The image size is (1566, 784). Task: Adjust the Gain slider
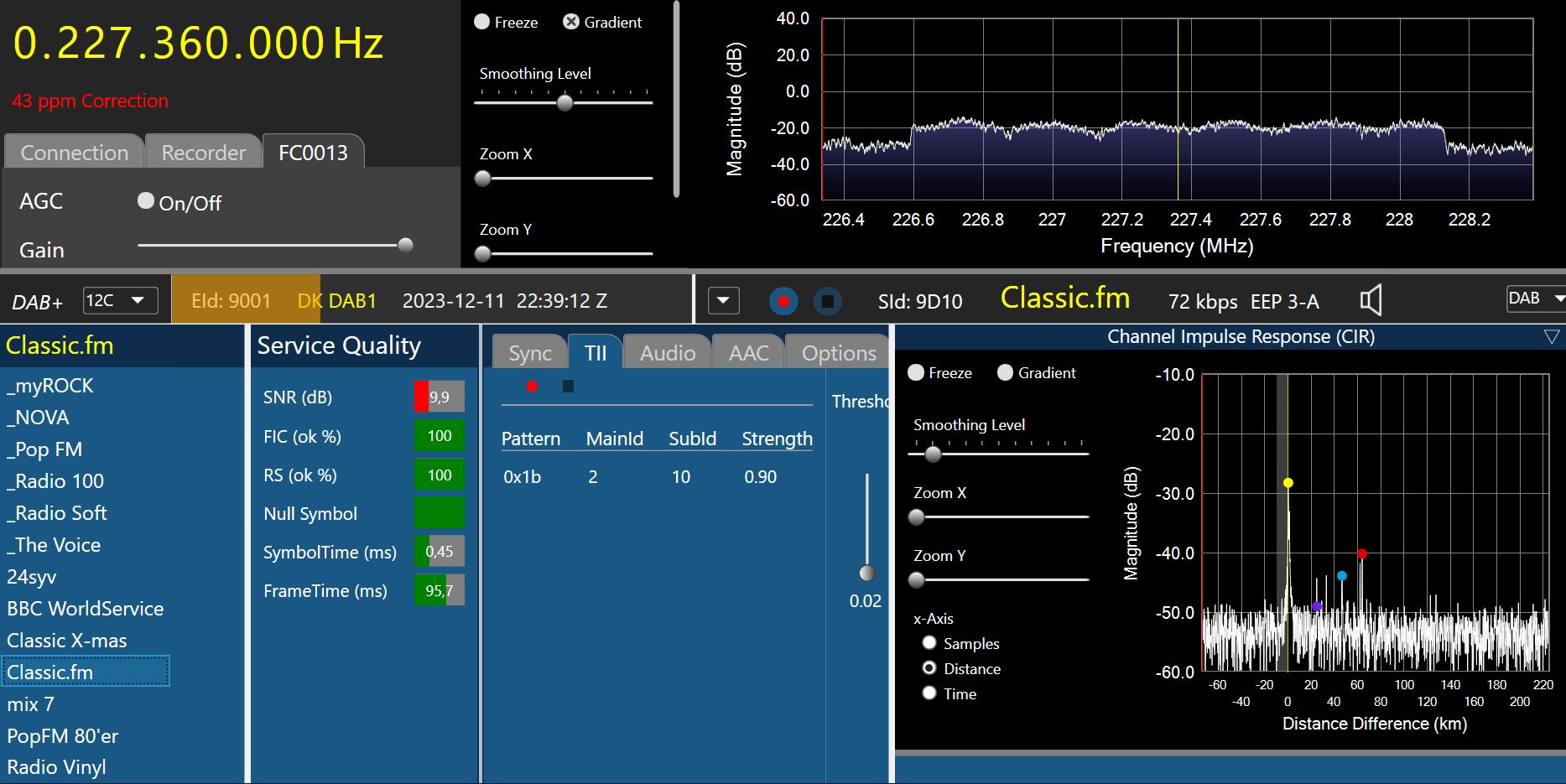pos(405,245)
